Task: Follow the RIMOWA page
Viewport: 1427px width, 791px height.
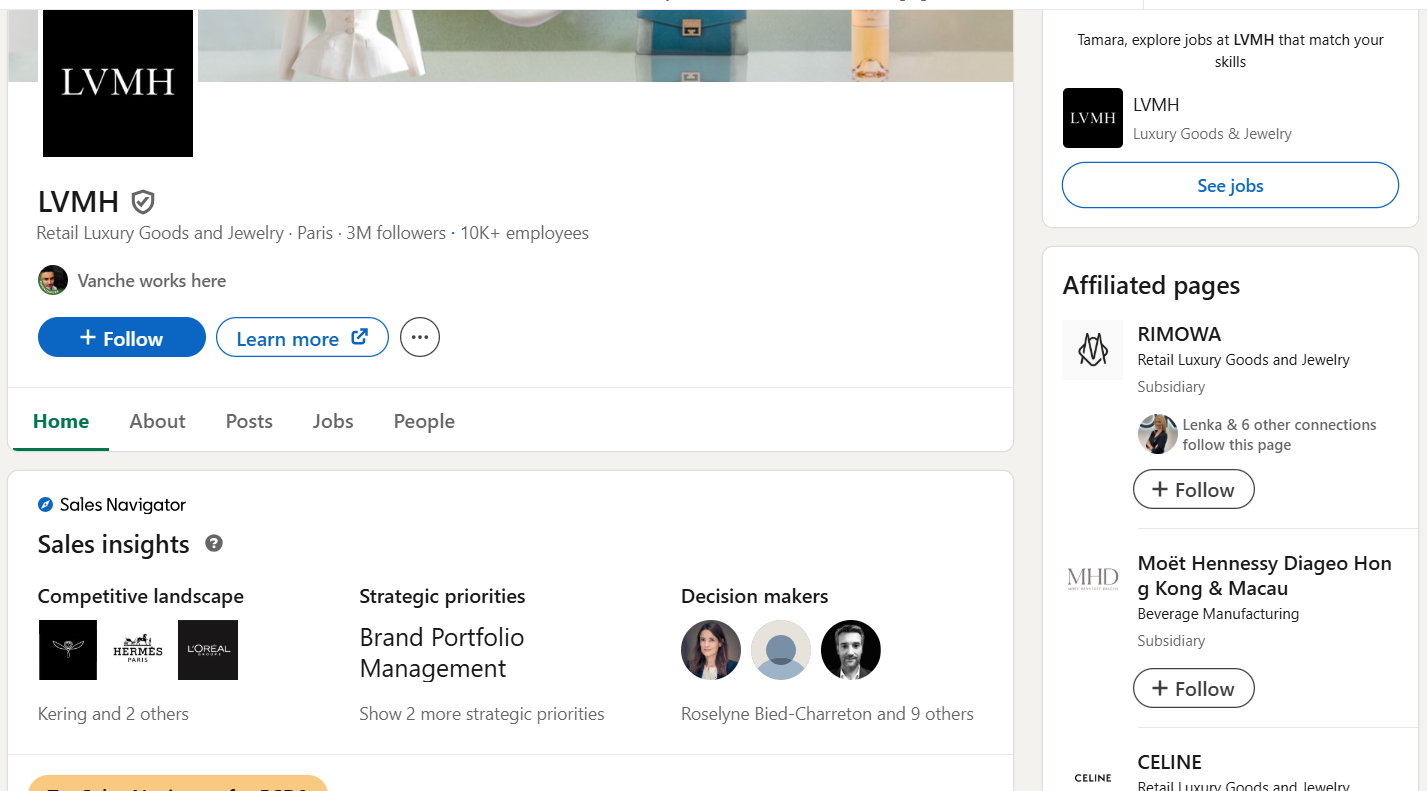Action: coord(1193,489)
